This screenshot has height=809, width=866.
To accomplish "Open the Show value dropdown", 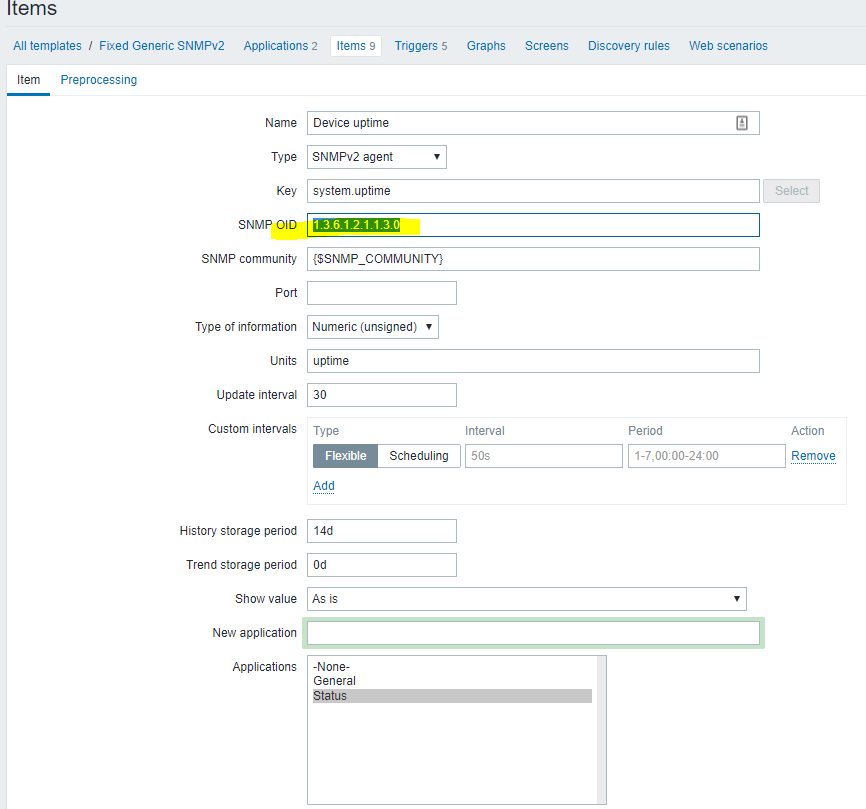I will 527,598.
